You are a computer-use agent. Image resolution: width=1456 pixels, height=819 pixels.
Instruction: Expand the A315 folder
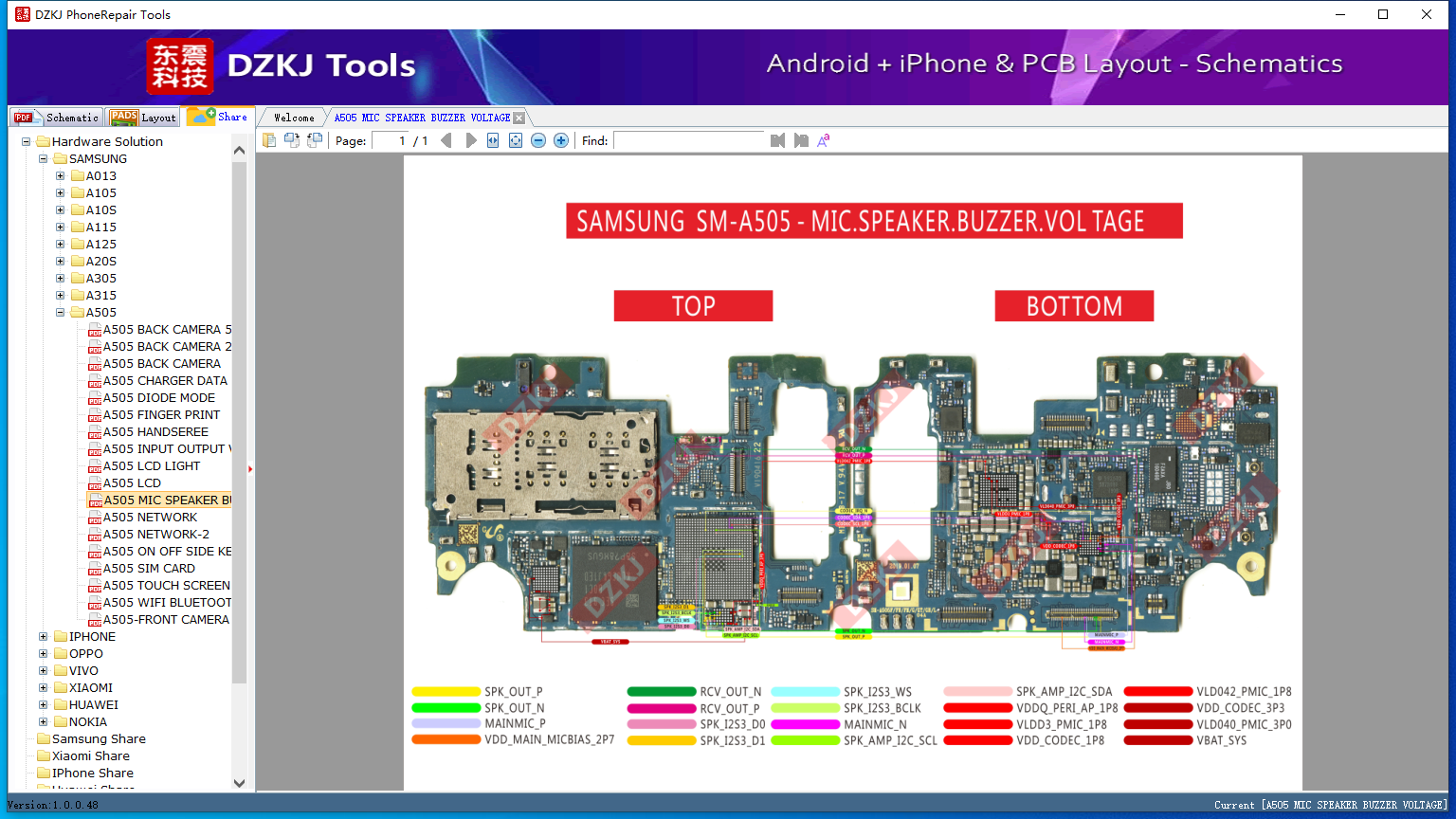pos(61,296)
